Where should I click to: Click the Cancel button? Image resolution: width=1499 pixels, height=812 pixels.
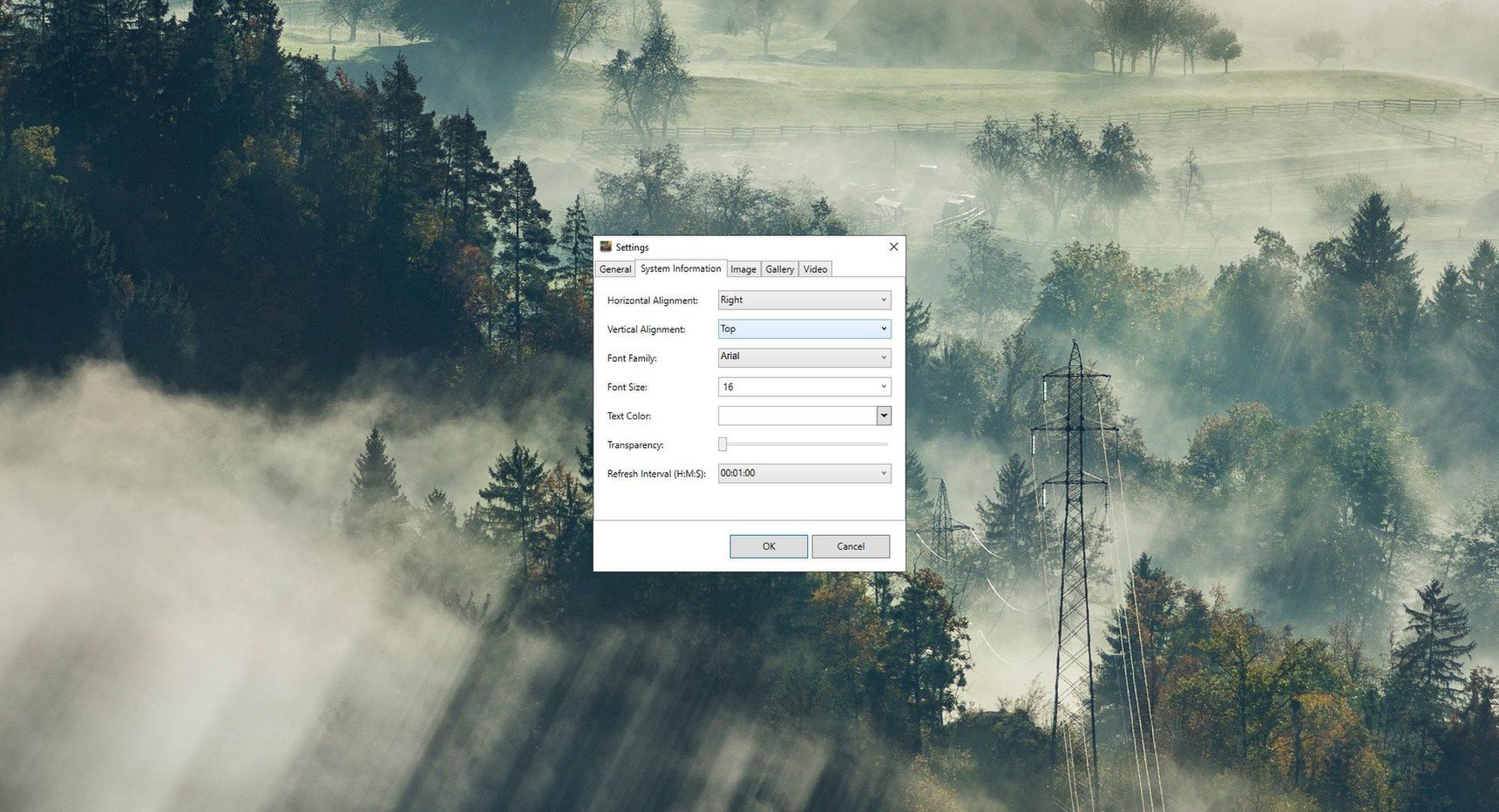pyautogui.click(x=851, y=546)
